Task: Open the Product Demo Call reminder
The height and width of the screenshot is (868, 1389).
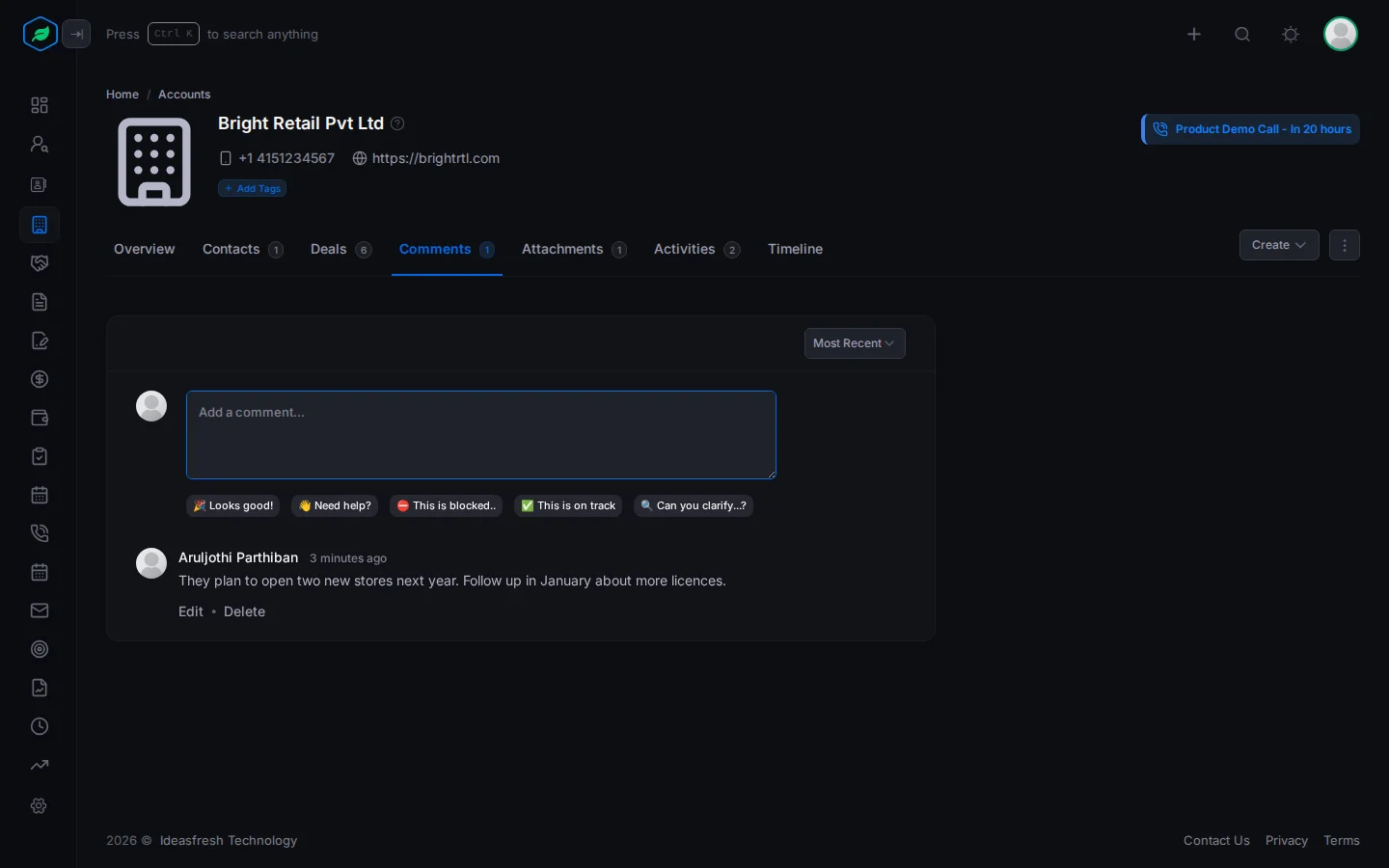Action: (1251, 129)
